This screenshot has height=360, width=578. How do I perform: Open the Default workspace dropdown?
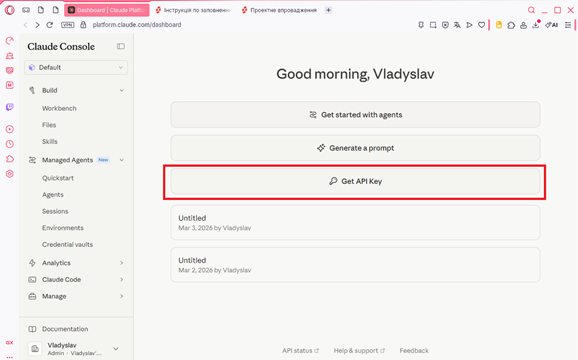click(76, 67)
